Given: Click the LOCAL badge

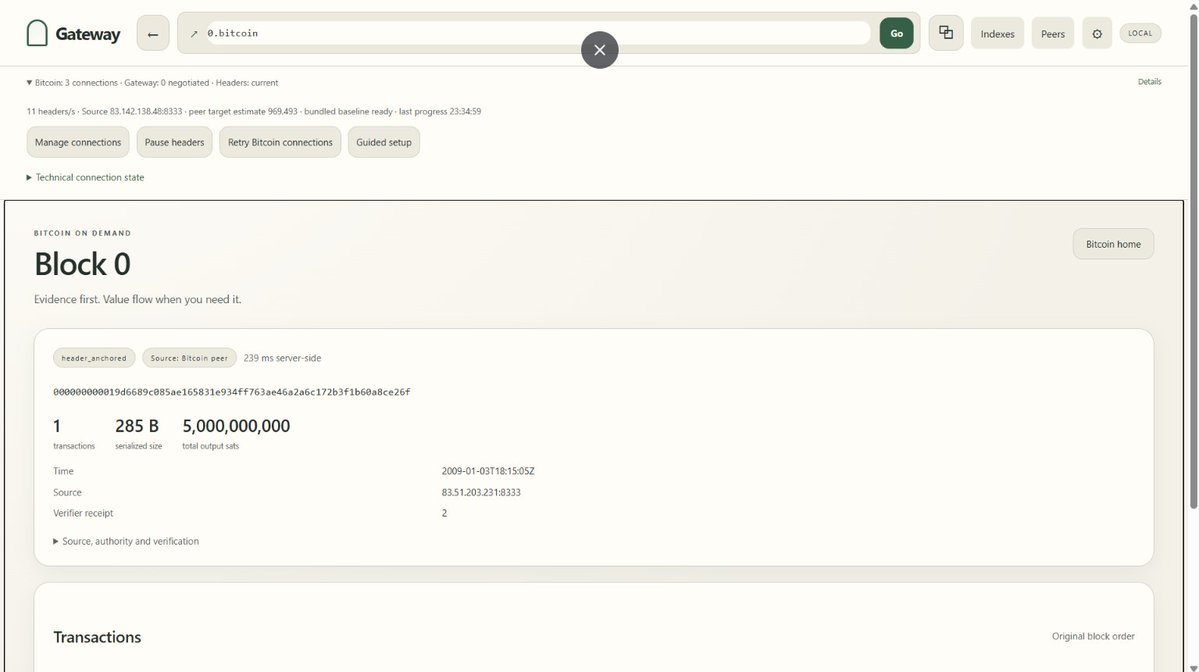Looking at the screenshot, I should pyautogui.click(x=1140, y=33).
